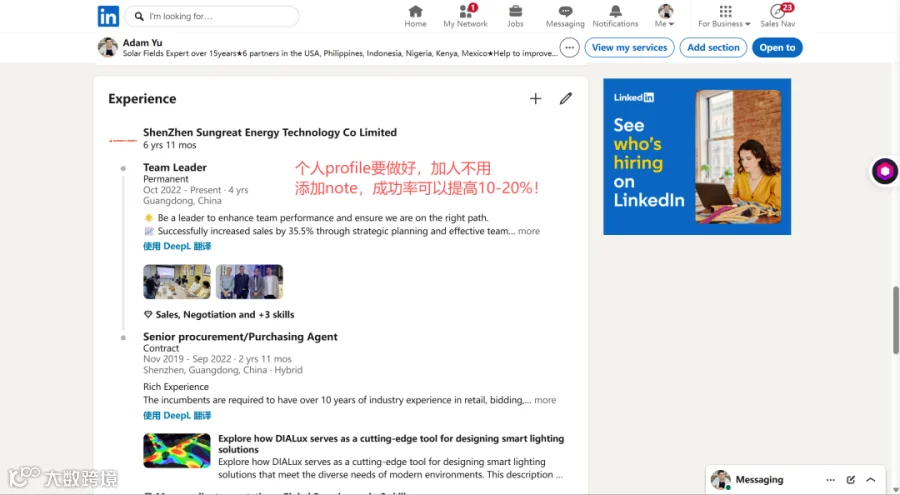Screen dimensions: 900x495
Task: Expand the For Business dropdown
Action: pyautogui.click(x=724, y=16)
